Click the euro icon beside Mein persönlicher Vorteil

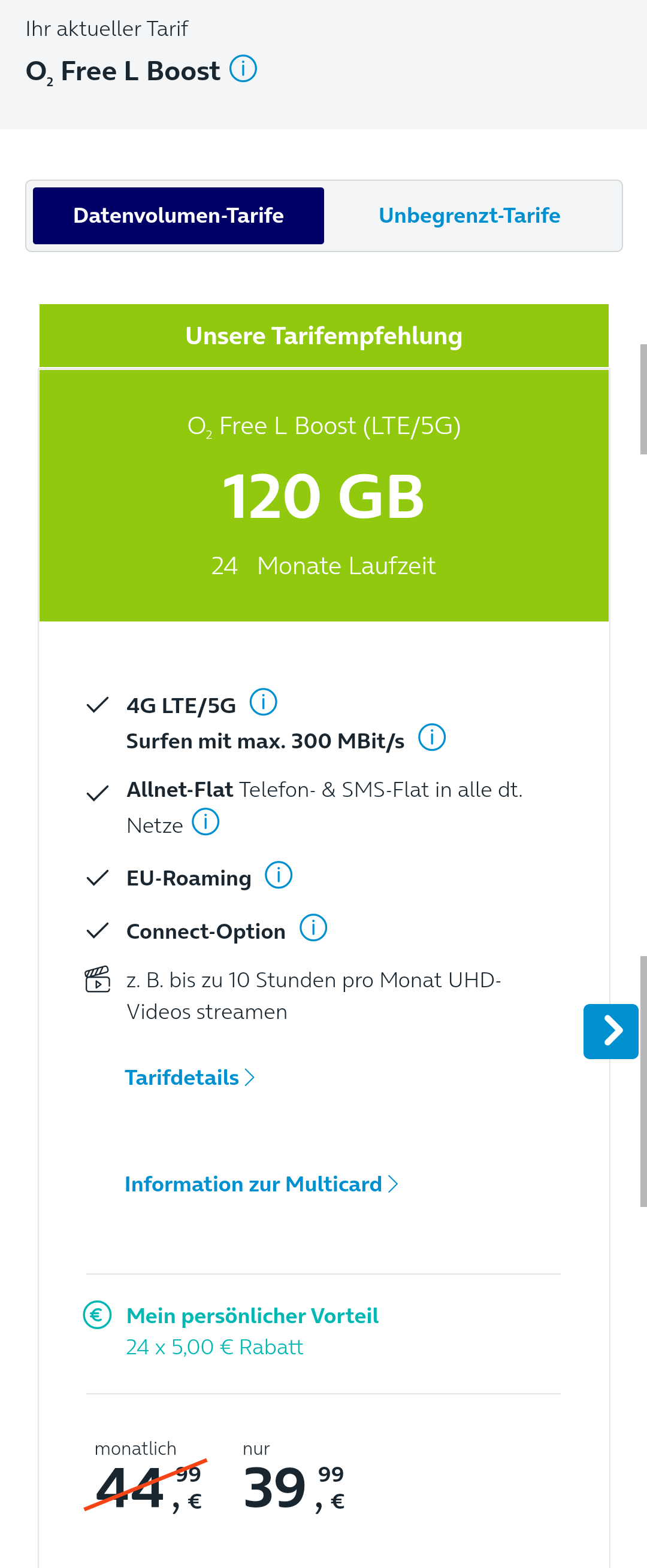tap(98, 1315)
